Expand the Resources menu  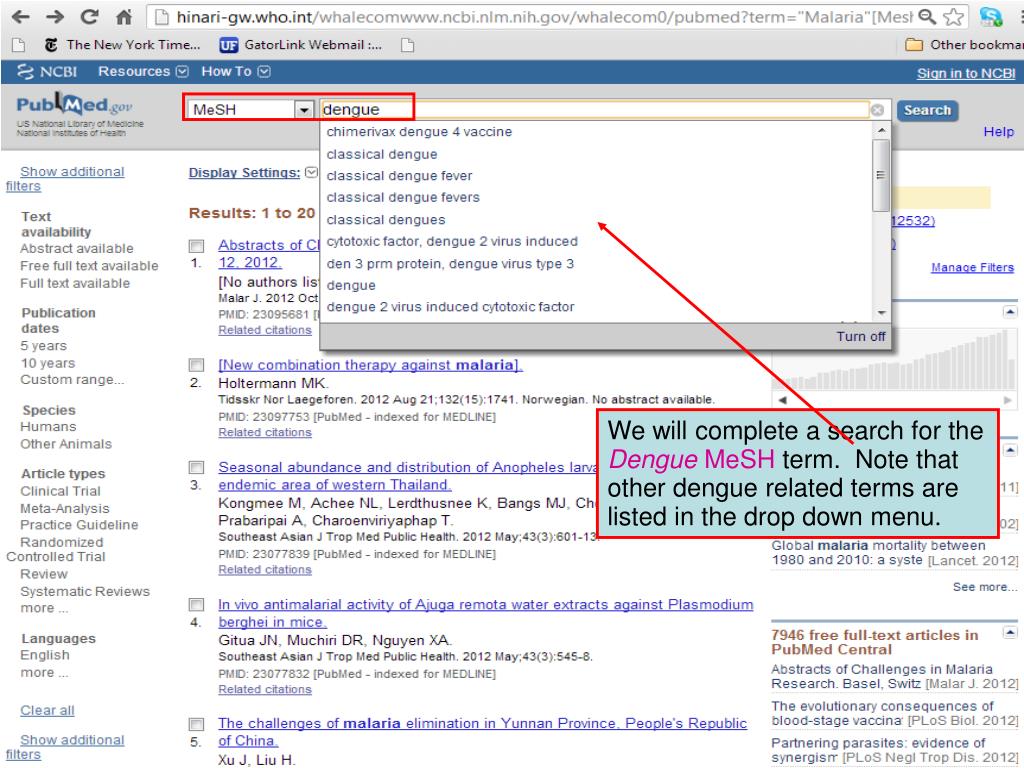143,71
